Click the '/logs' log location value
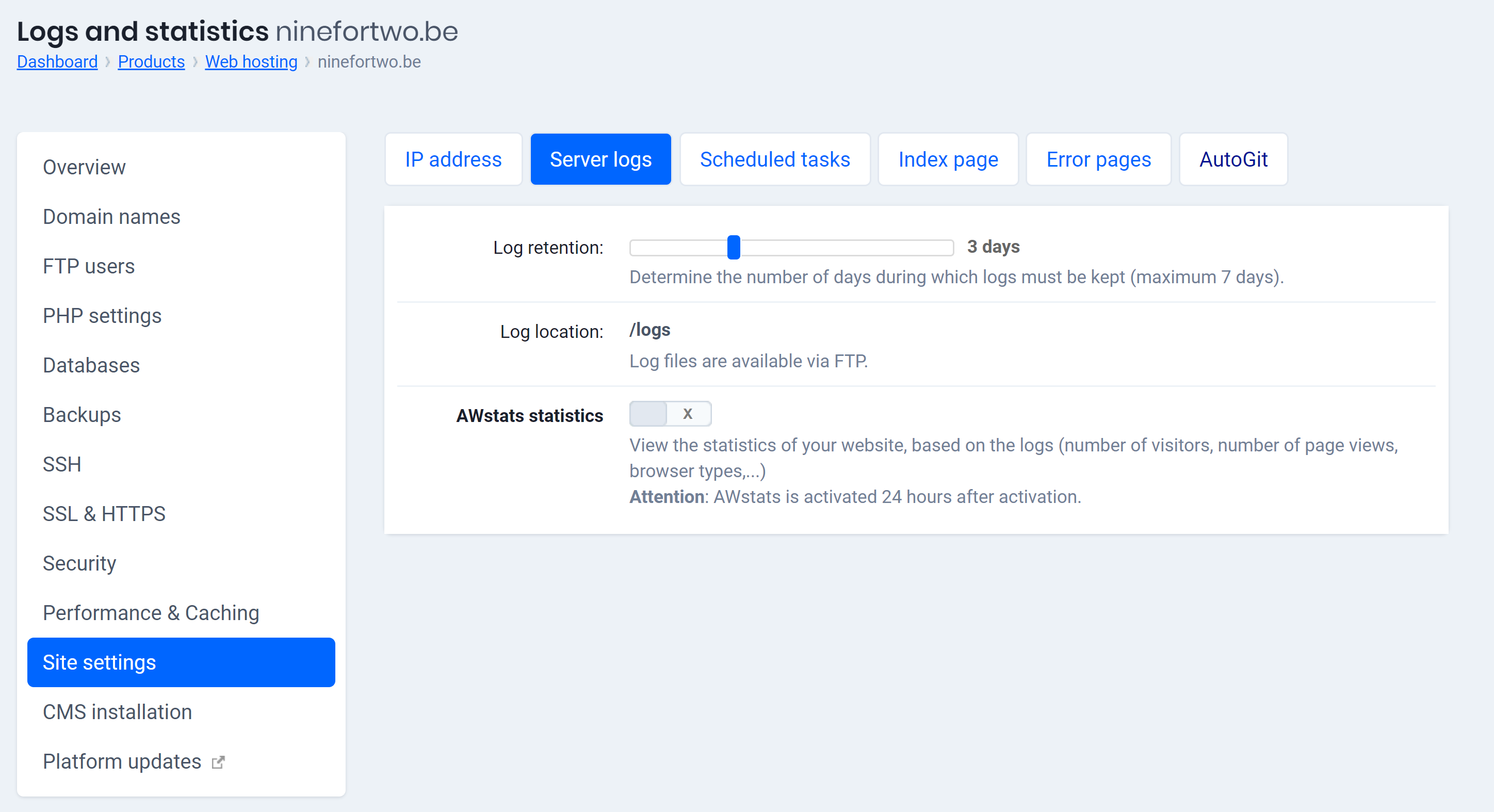Screen dimensions: 1494x812 coord(649,330)
